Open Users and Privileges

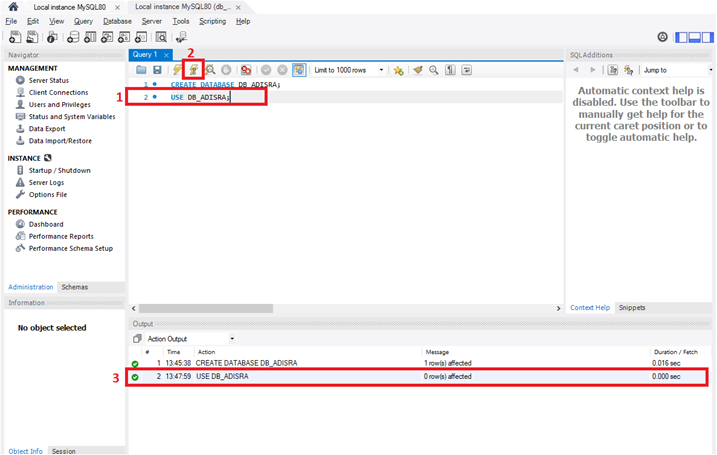point(59,105)
